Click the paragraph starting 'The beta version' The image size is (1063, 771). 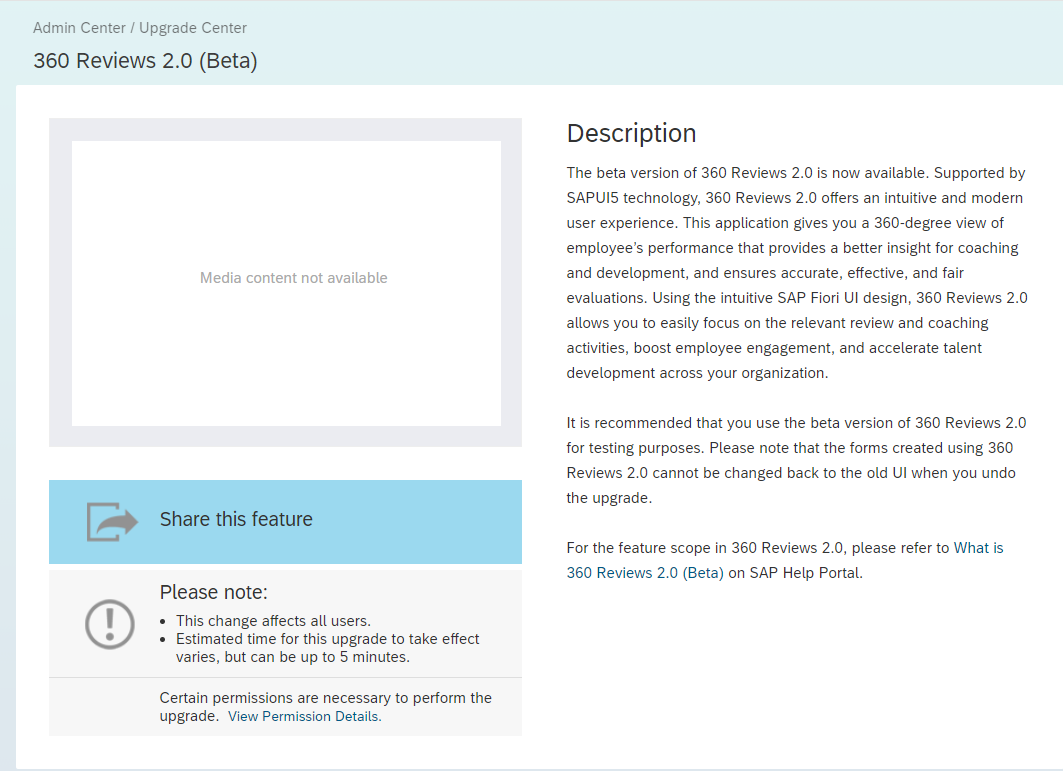coord(797,273)
